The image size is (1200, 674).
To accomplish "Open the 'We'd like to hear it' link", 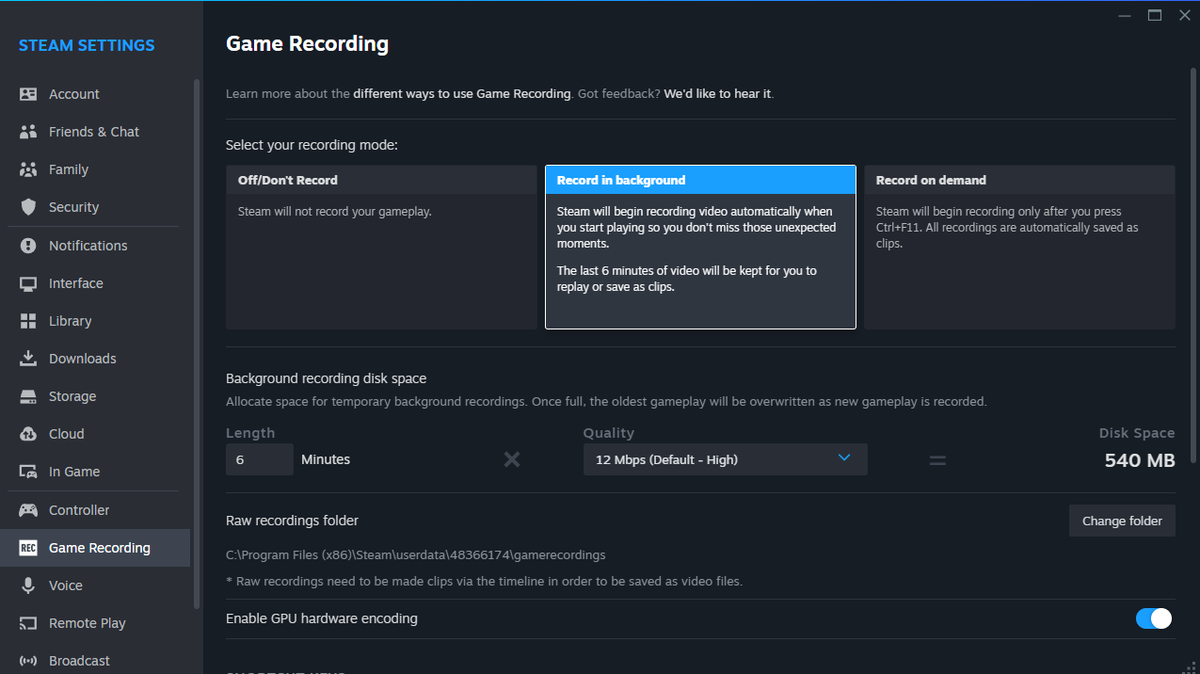I will pyautogui.click(x=717, y=94).
